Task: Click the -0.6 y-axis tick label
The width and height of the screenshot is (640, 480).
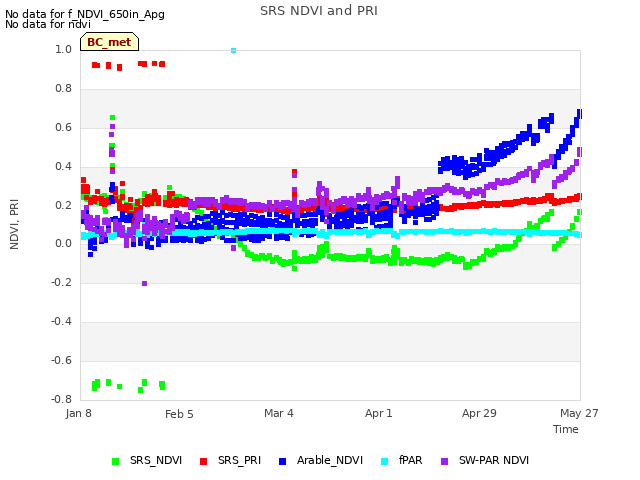Action: click(x=61, y=360)
